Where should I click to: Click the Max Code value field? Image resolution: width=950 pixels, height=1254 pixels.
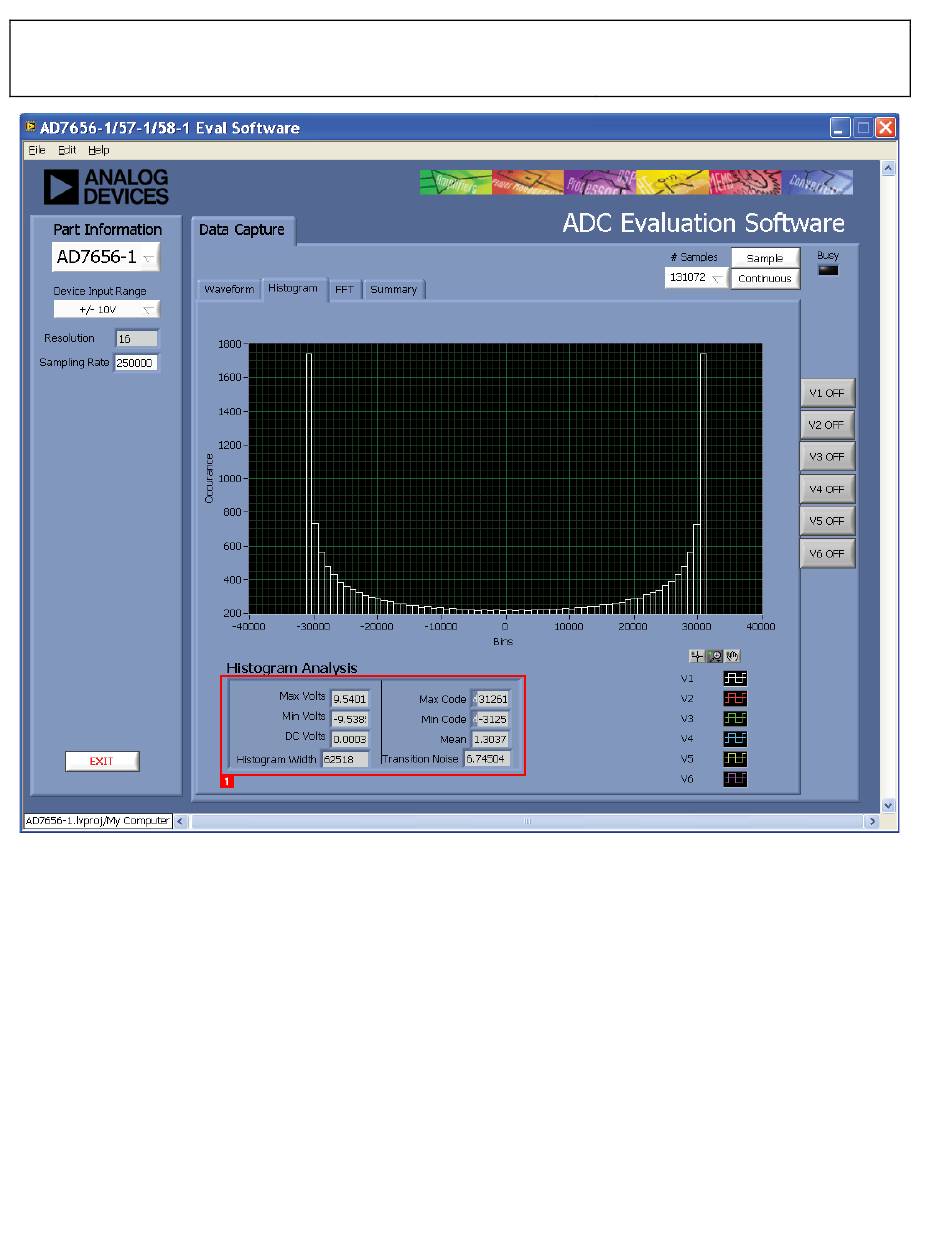490,698
